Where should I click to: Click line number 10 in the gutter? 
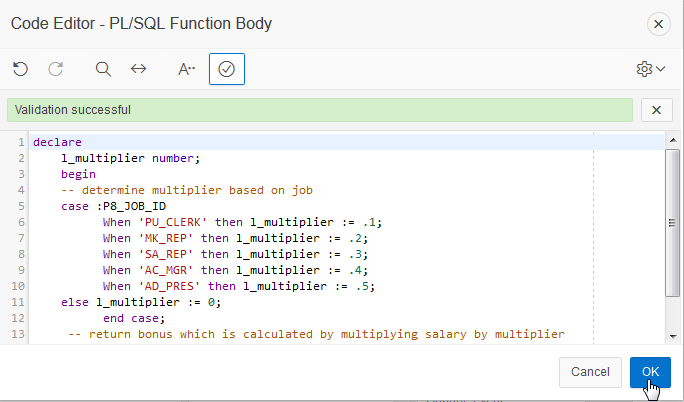click(x=18, y=286)
